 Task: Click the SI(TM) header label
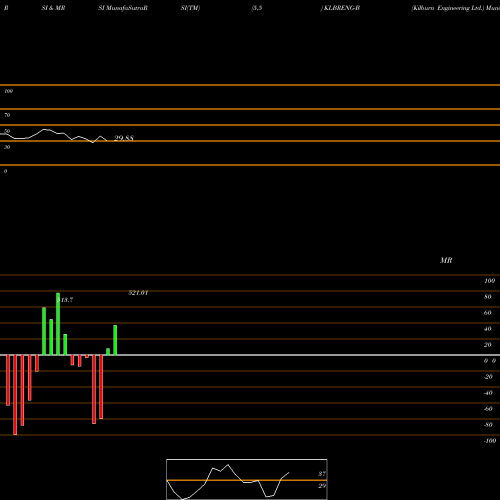tap(190, 8)
